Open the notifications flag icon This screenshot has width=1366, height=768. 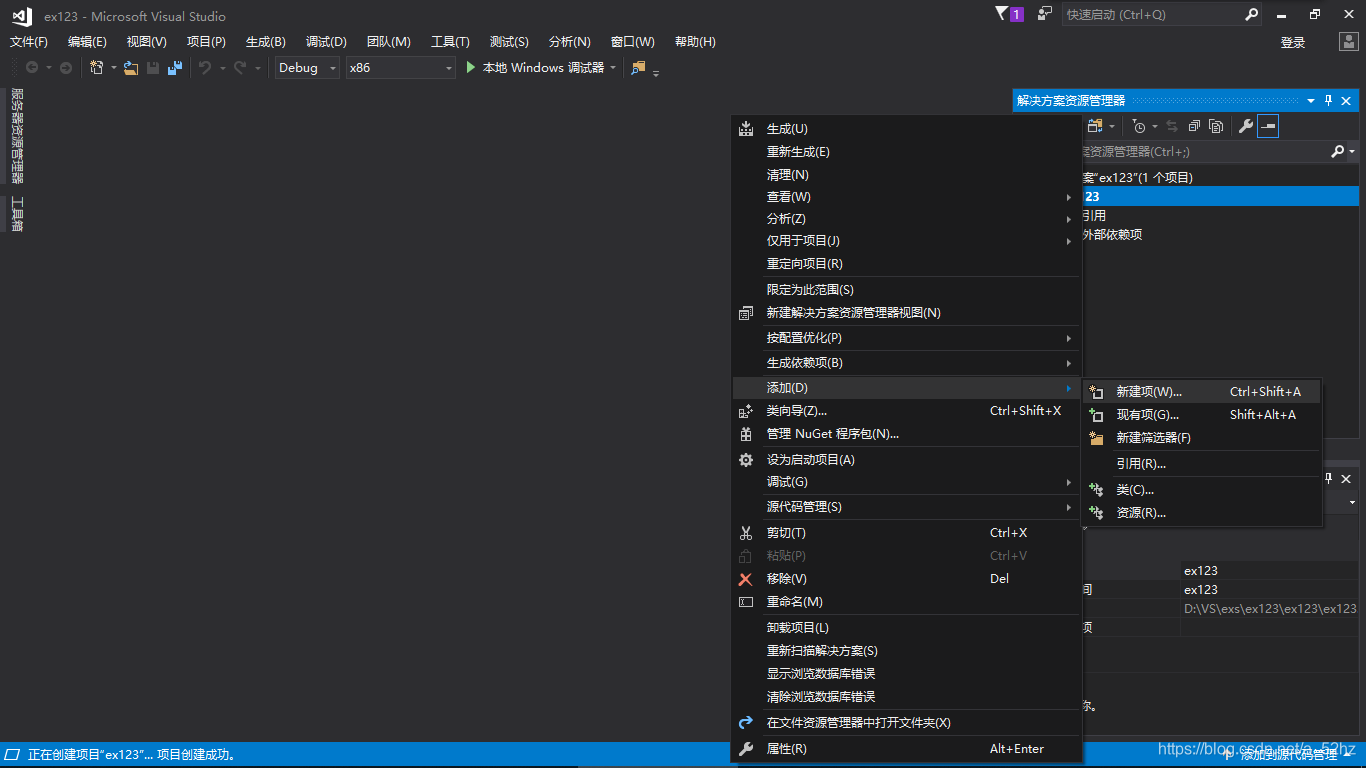(x=1003, y=14)
